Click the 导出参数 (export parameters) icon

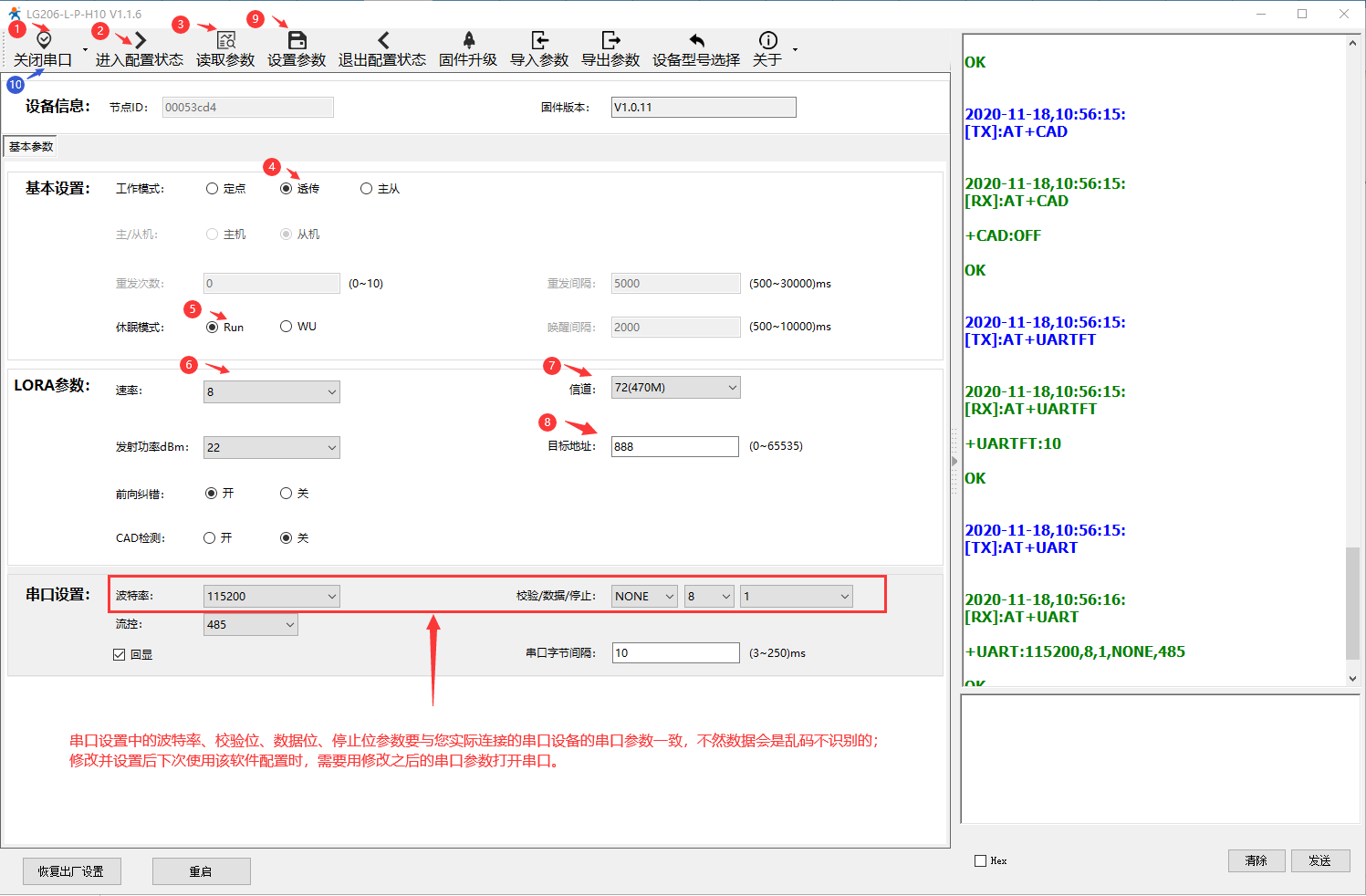pyautogui.click(x=610, y=40)
